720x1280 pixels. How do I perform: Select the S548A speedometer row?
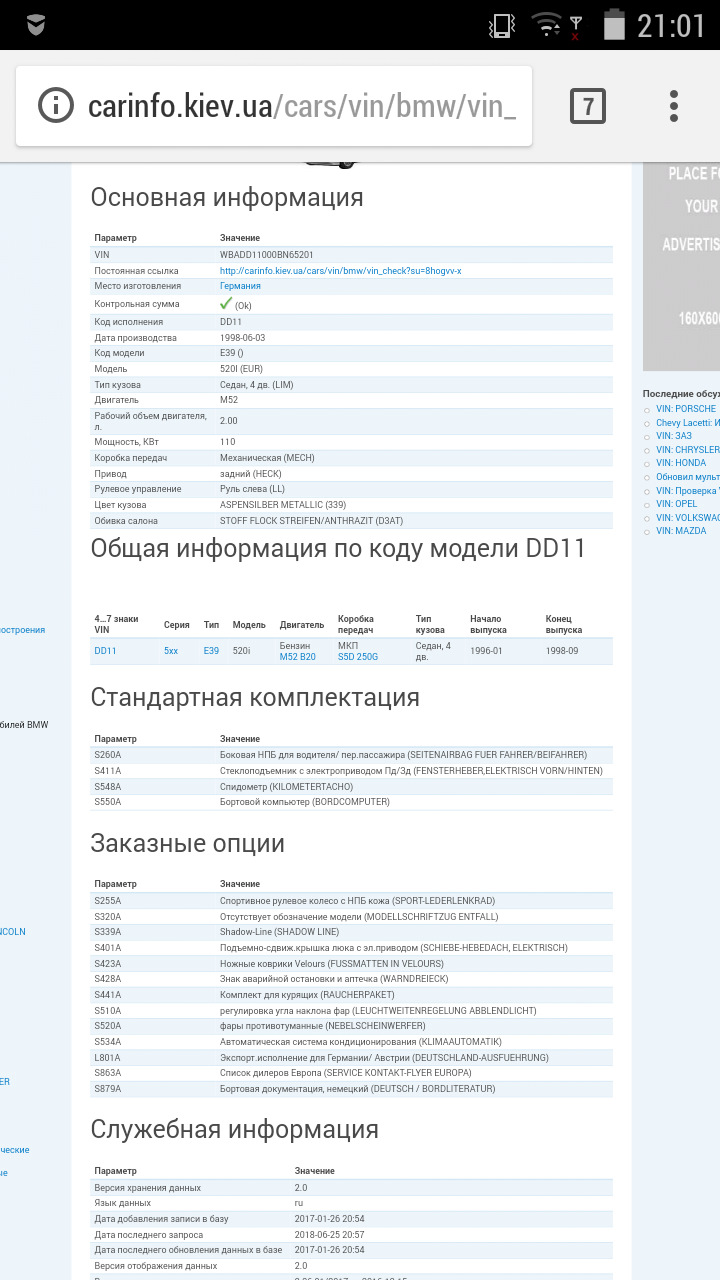tap(351, 787)
